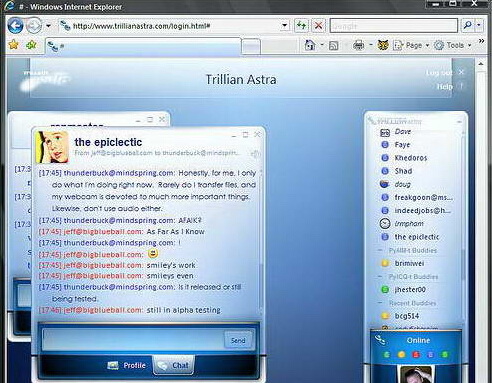Image resolution: width=492 pixels, height=383 pixels.
Task: Open the search provider dropdown arrow
Action: click(479, 25)
